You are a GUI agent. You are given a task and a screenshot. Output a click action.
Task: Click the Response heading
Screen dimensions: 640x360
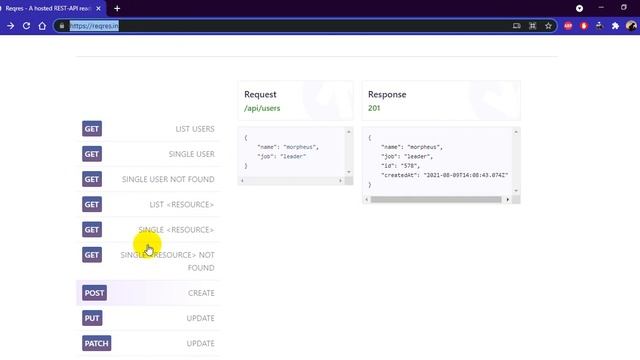(387, 94)
